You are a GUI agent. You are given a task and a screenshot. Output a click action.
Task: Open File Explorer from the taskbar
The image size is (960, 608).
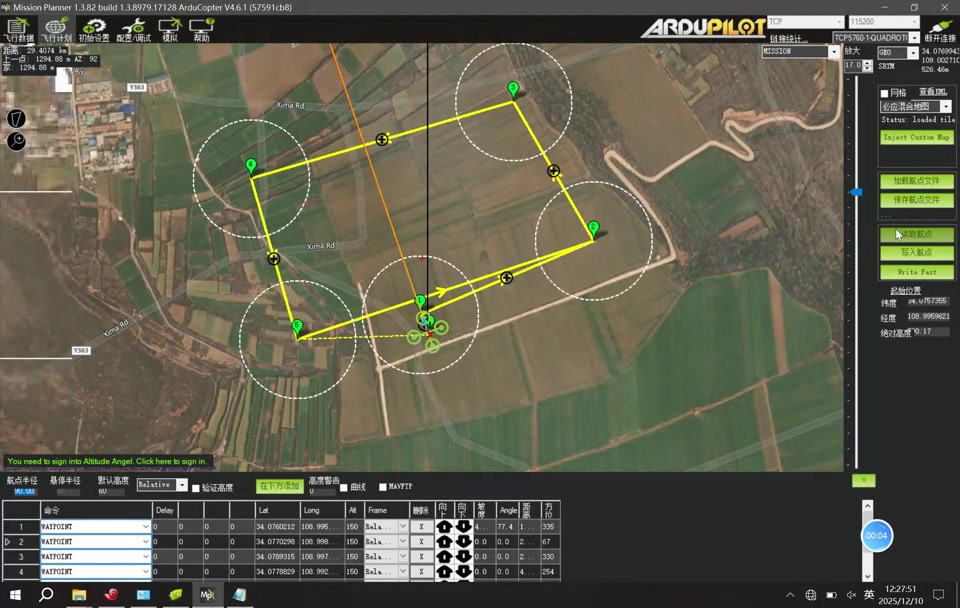pos(79,595)
